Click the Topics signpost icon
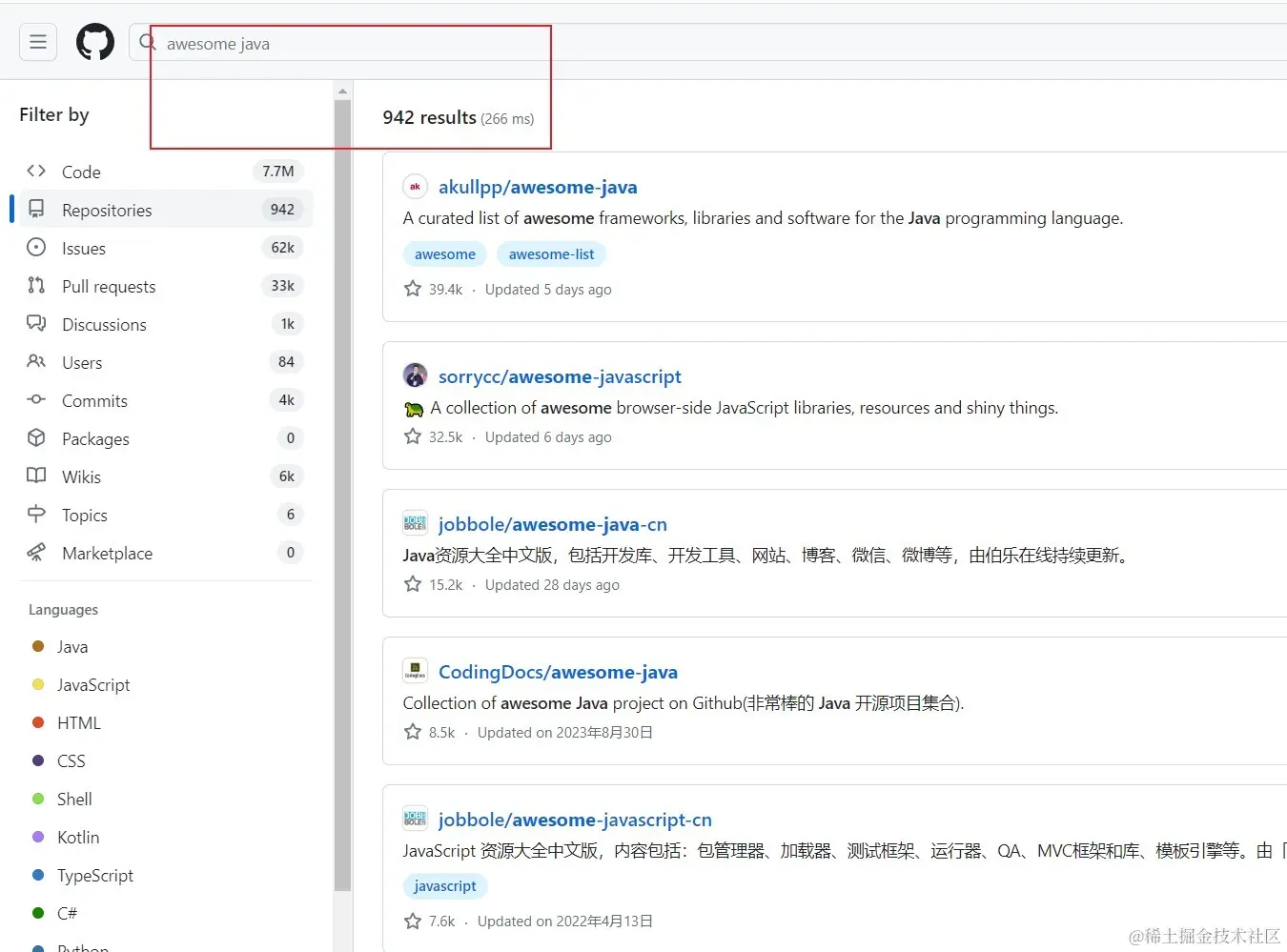 (36, 514)
